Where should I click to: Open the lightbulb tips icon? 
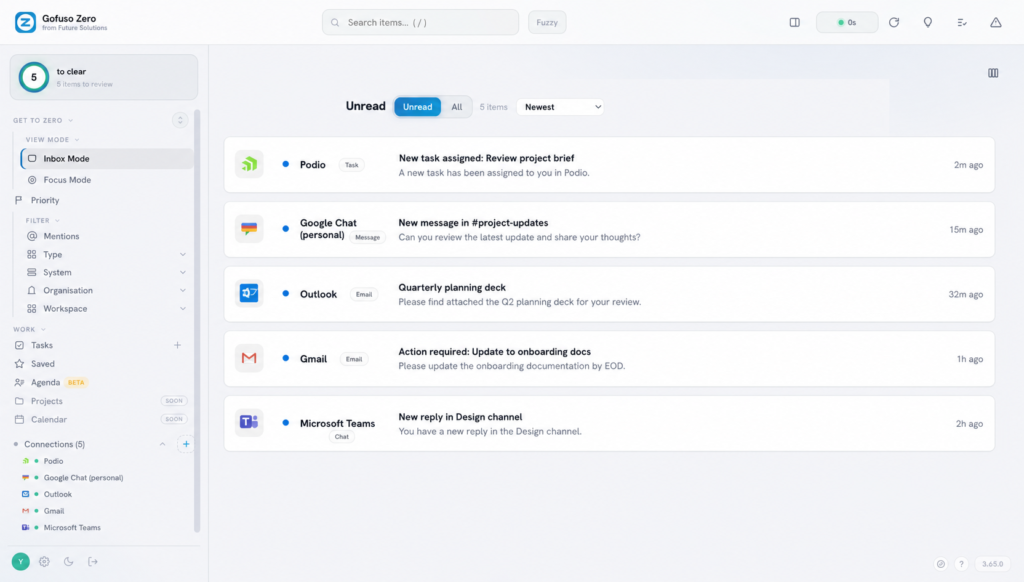(x=927, y=22)
